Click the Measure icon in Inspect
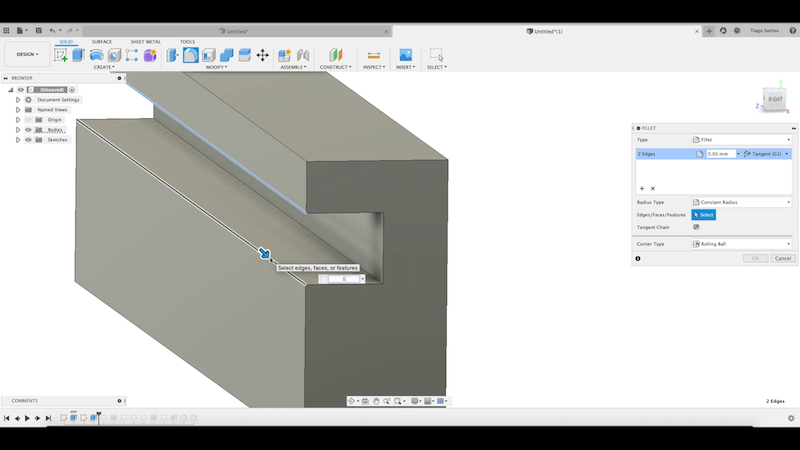This screenshot has width=800, height=450. pos(373,55)
